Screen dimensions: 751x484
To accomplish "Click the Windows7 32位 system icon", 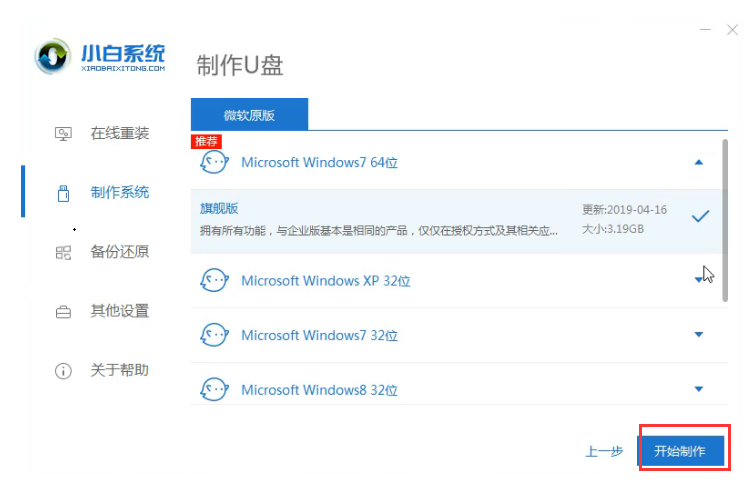I will 214,335.
